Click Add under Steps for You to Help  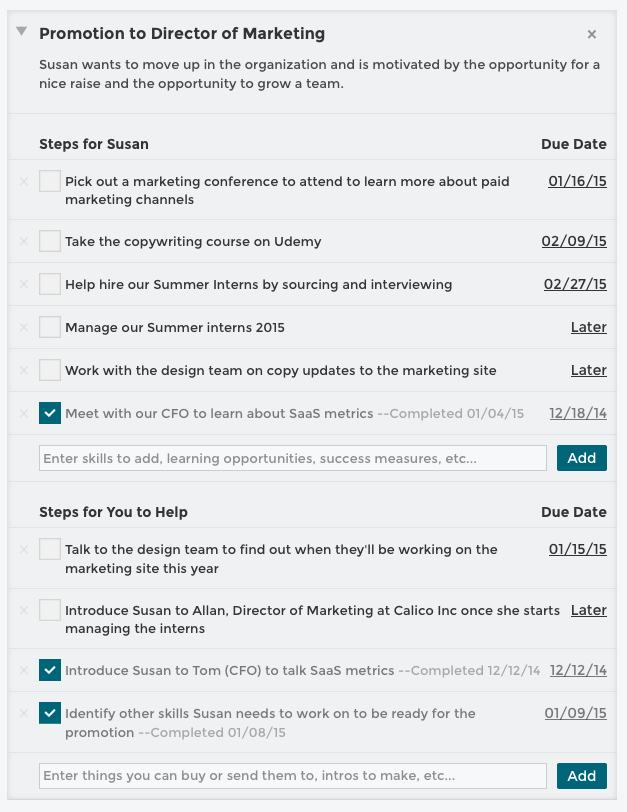pos(581,775)
